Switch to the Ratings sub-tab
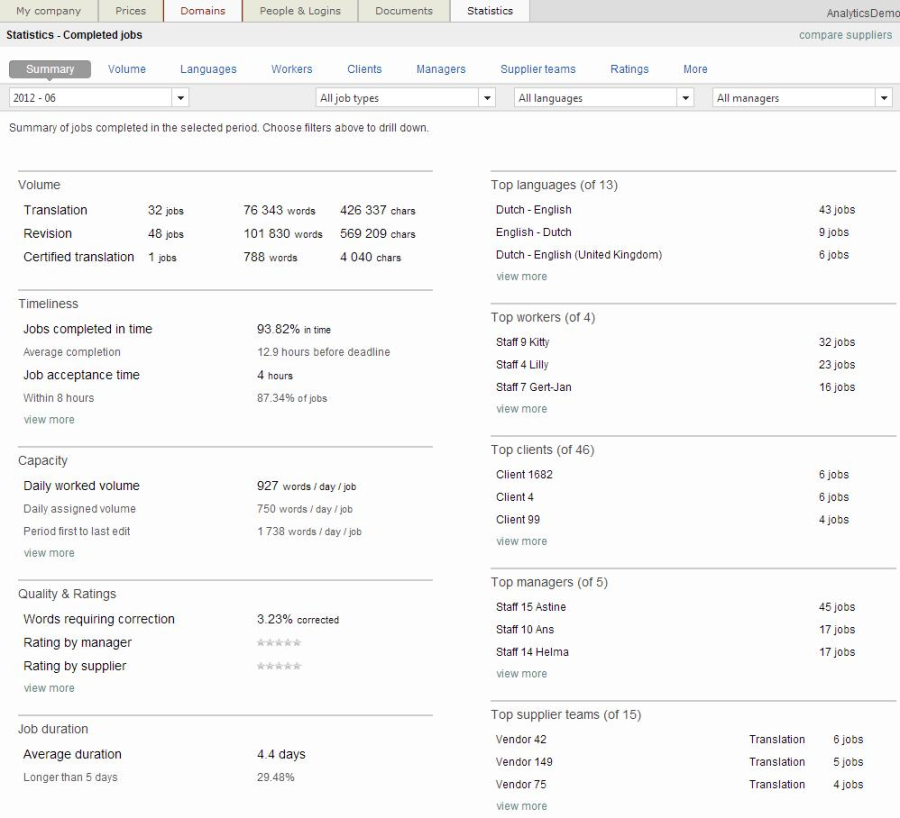This screenshot has height=818, width=900. (629, 69)
